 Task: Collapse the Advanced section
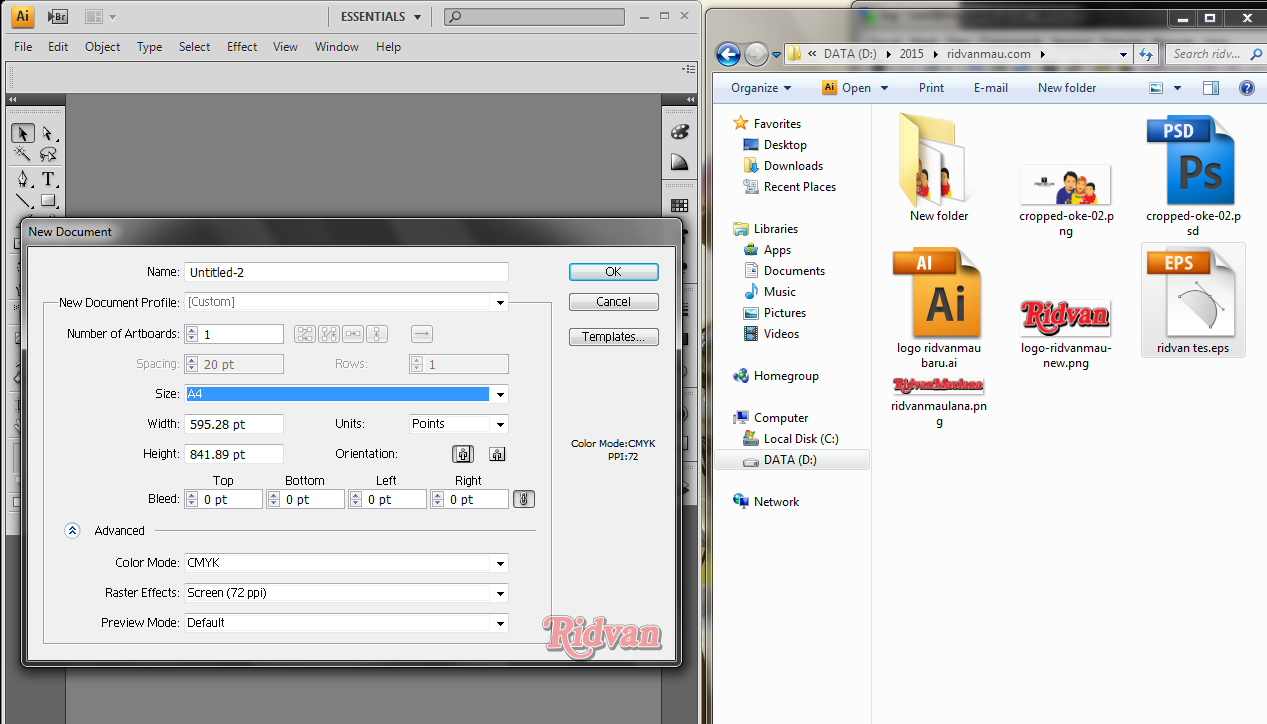click(x=71, y=530)
